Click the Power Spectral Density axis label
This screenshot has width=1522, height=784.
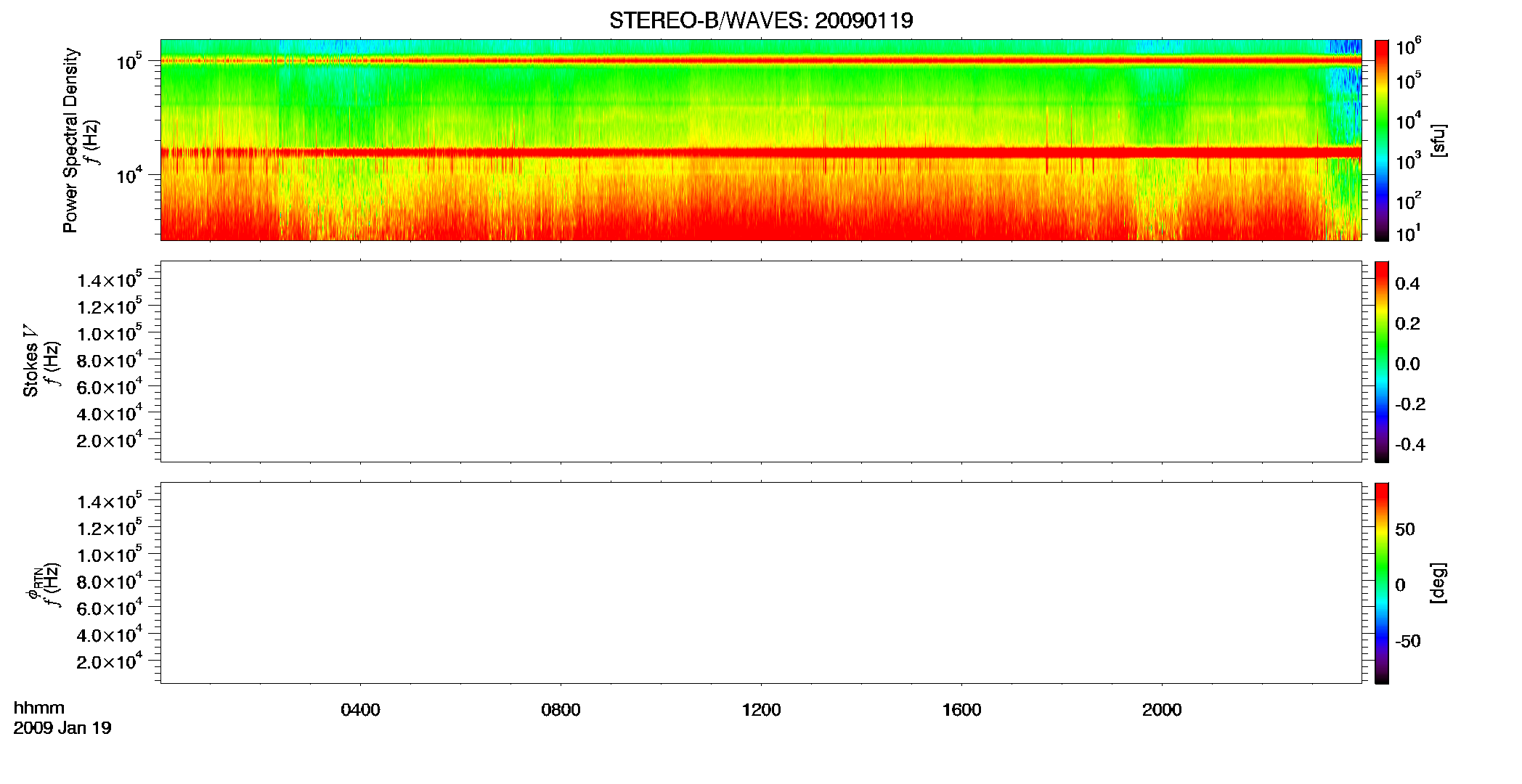coord(70,140)
